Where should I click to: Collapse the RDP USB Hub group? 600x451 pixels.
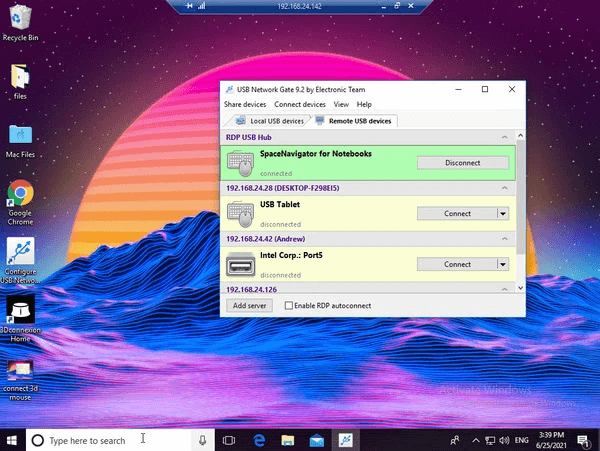[x=506, y=137]
